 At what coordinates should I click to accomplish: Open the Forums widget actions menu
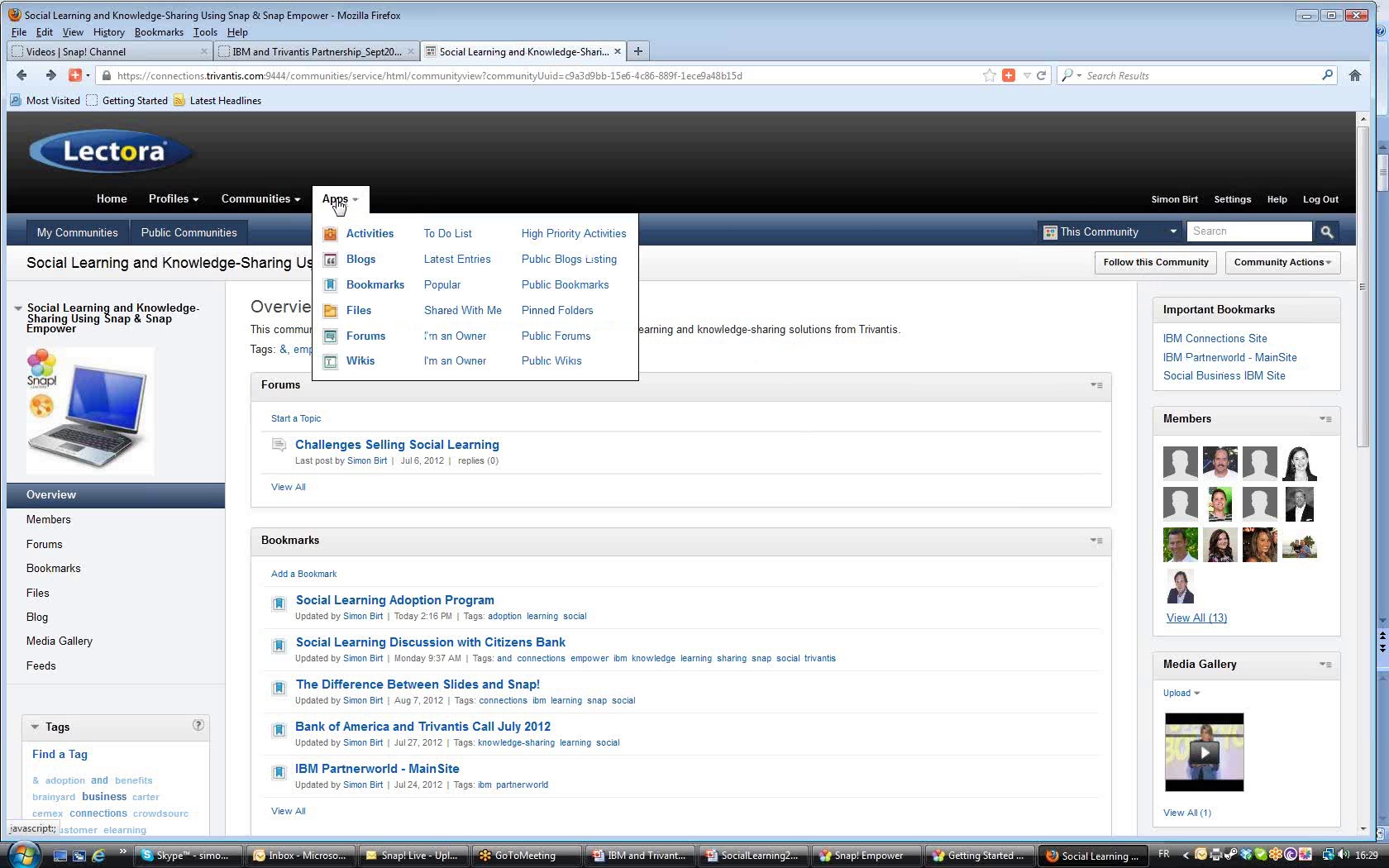[x=1096, y=385]
